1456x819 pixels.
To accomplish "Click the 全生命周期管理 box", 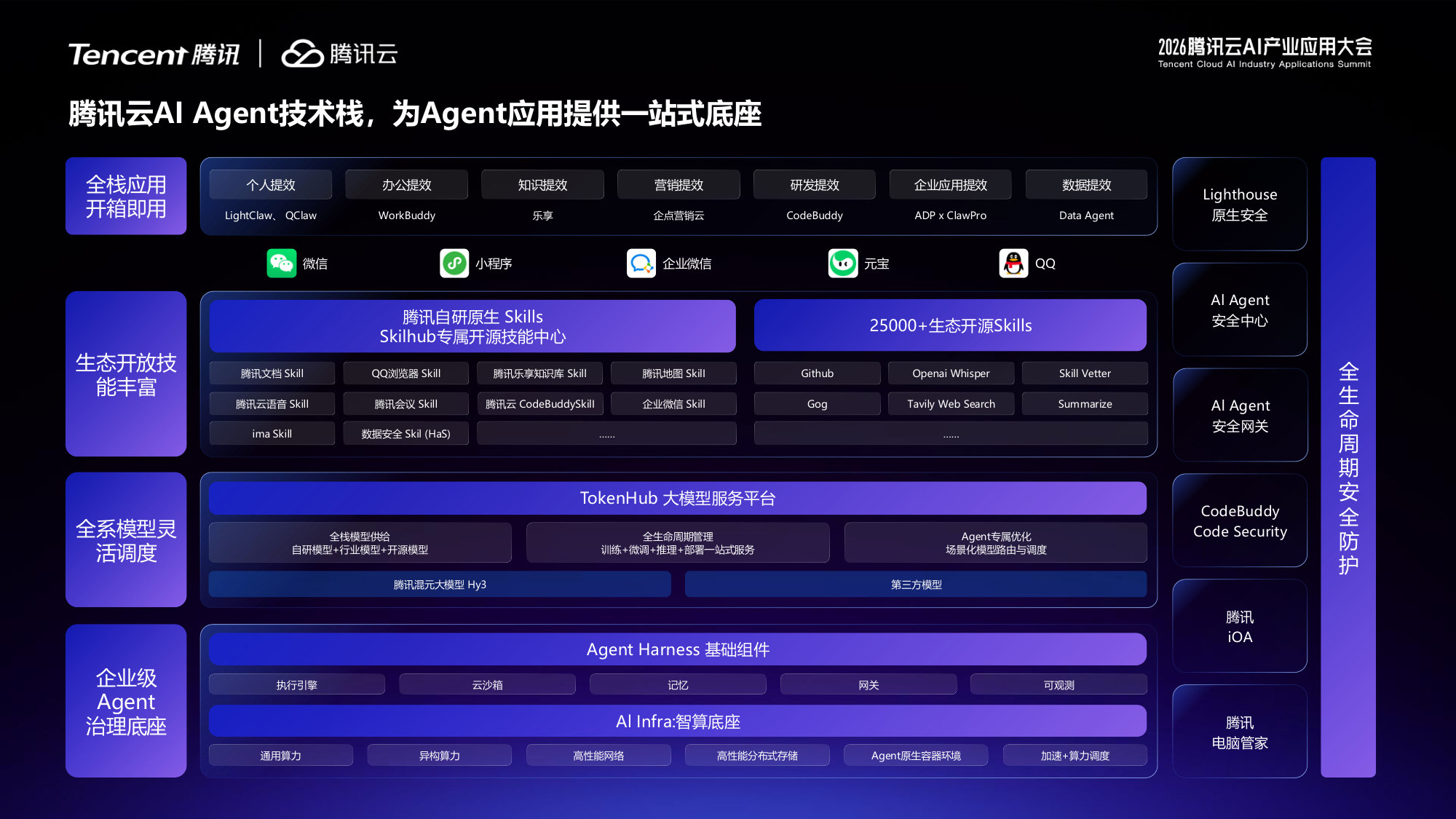I will (x=678, y=543).
